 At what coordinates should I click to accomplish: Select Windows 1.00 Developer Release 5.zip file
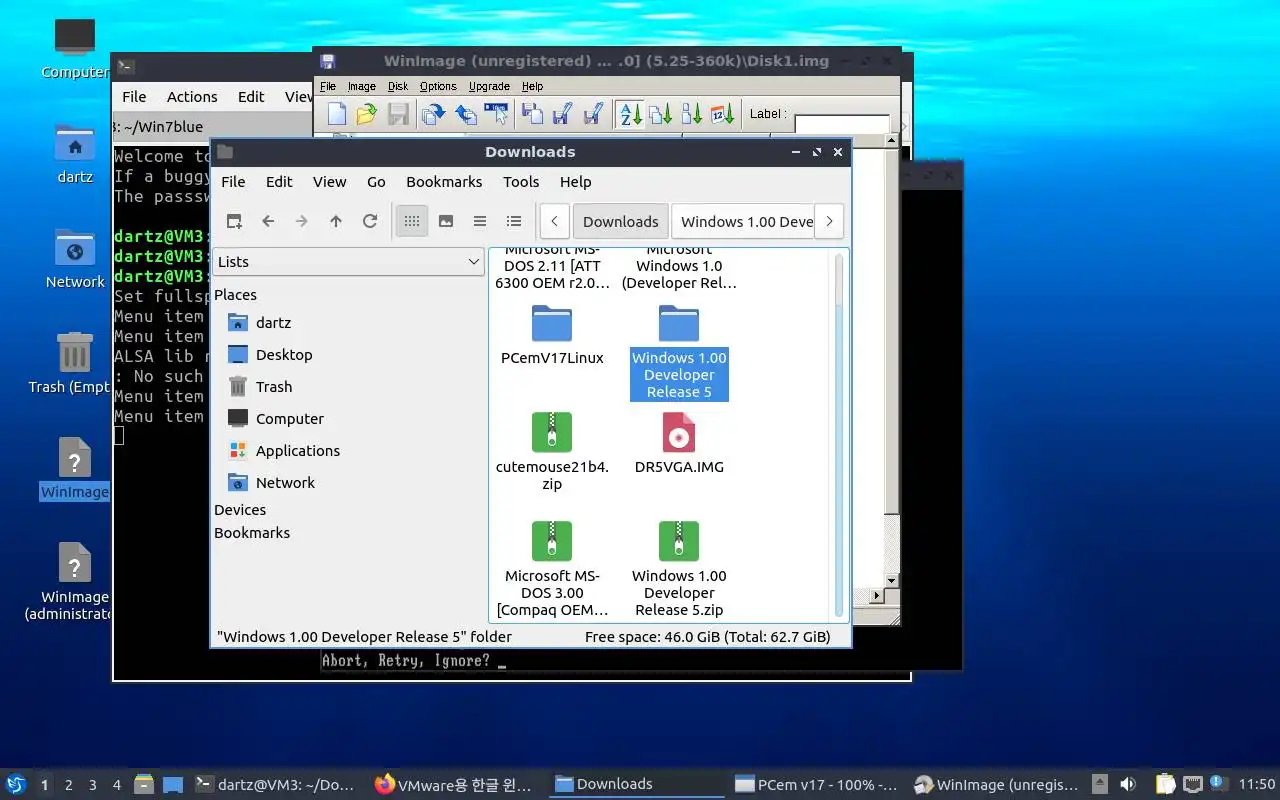coord(679,569)
